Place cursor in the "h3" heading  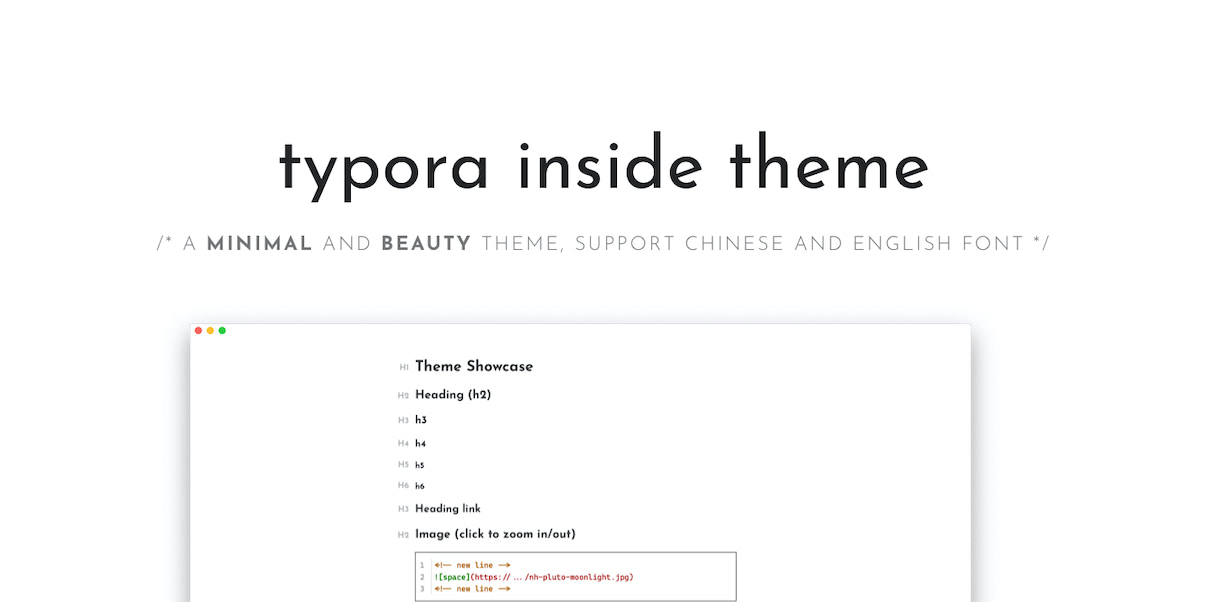coord(421,420)
